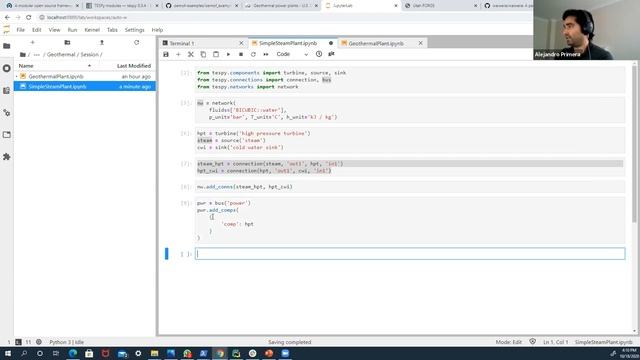Image resolution: width=640 pixels, height=360 pixels.
Task: Restart the kernel and run all cells
Action: tap(266, 54)
